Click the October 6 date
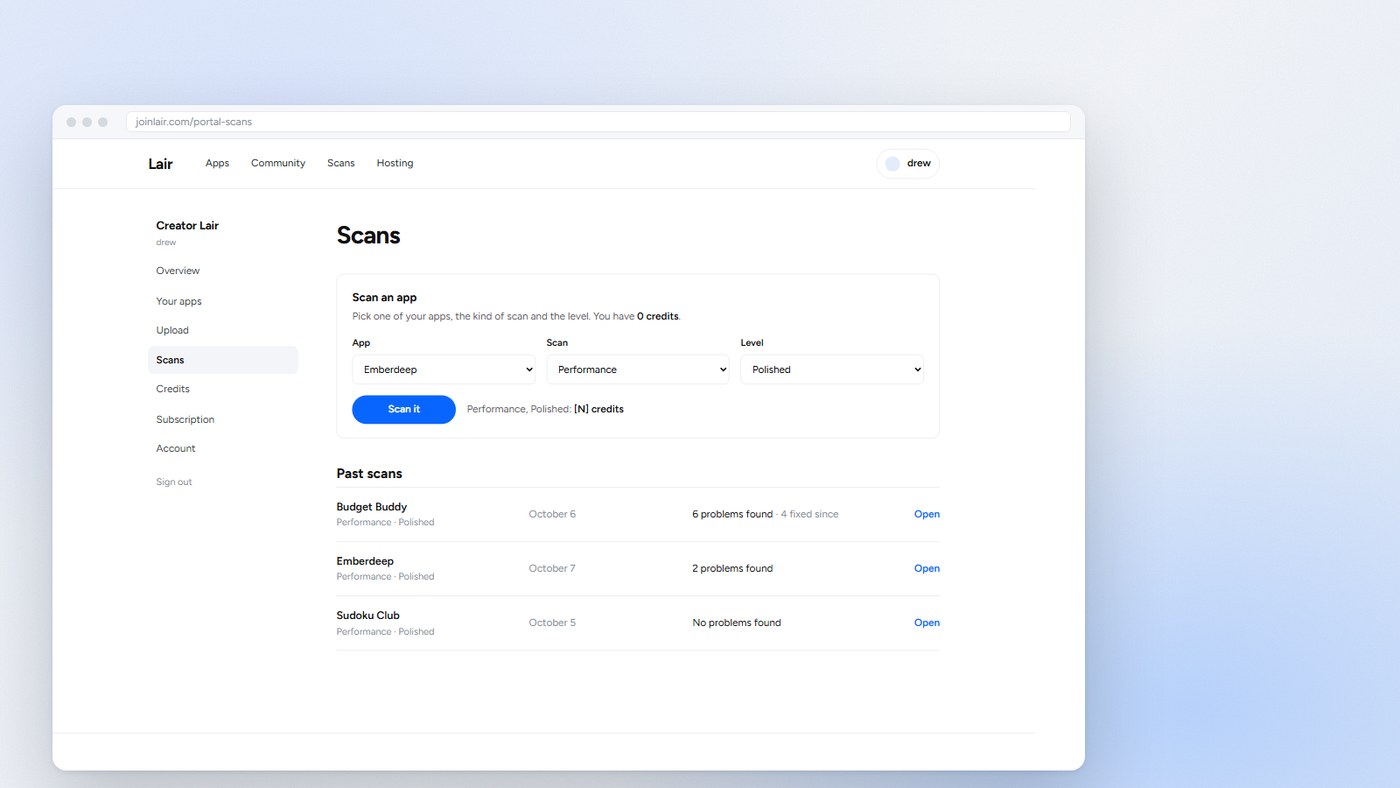The height and width of the screenshot is (788, 1400). [x=552, y=514]
